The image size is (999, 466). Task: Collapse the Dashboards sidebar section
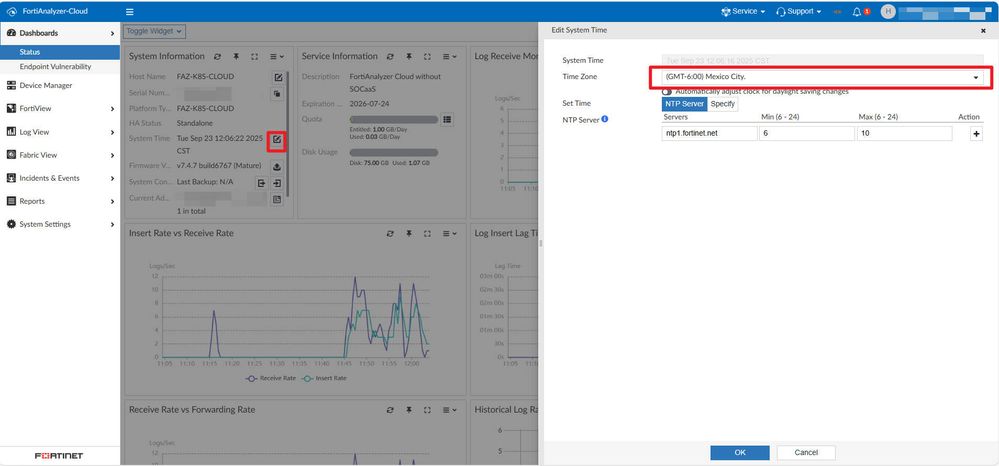point(60,33)
